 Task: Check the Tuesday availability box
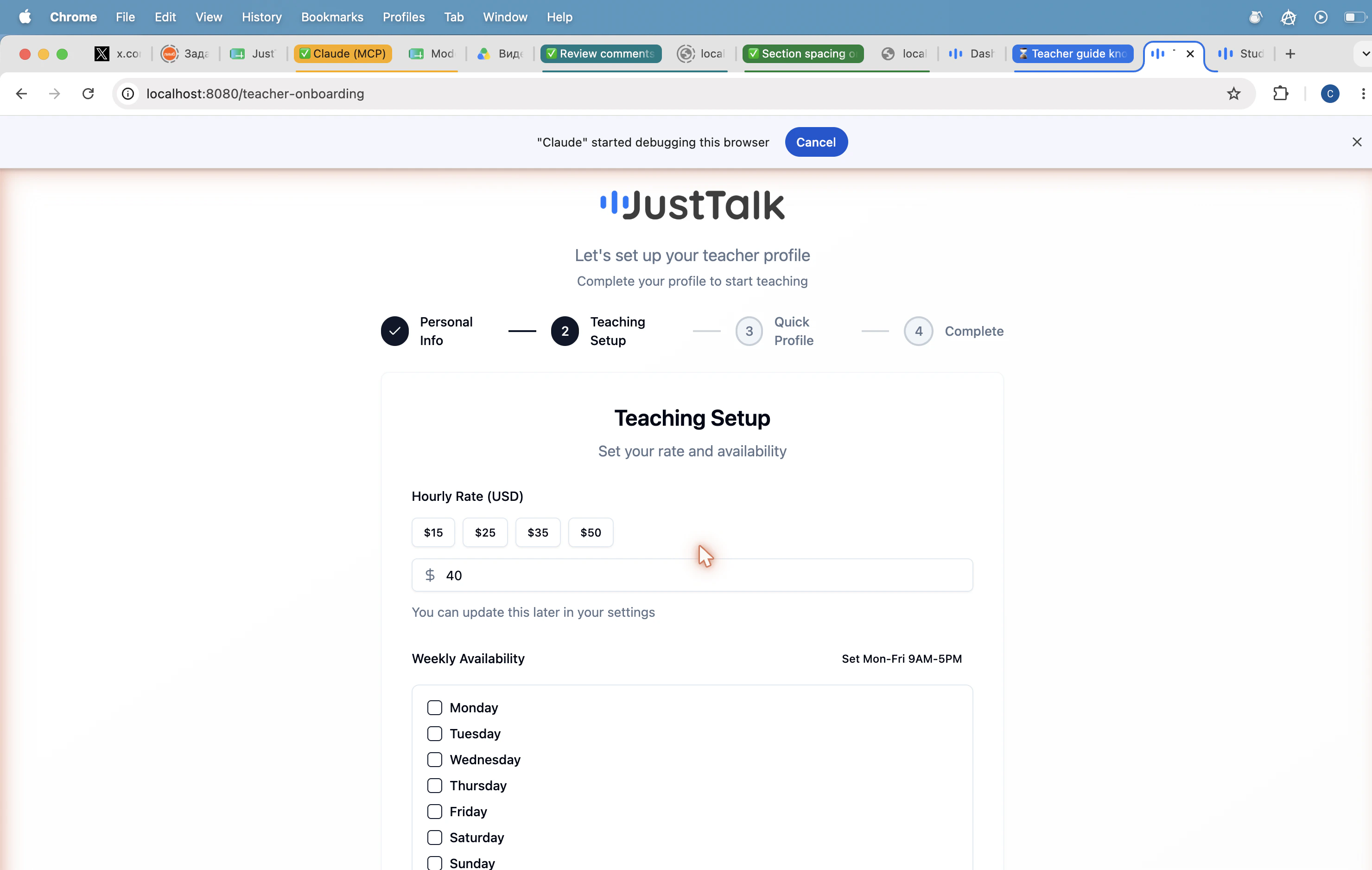pyautogui.click(x=435, y=734)
